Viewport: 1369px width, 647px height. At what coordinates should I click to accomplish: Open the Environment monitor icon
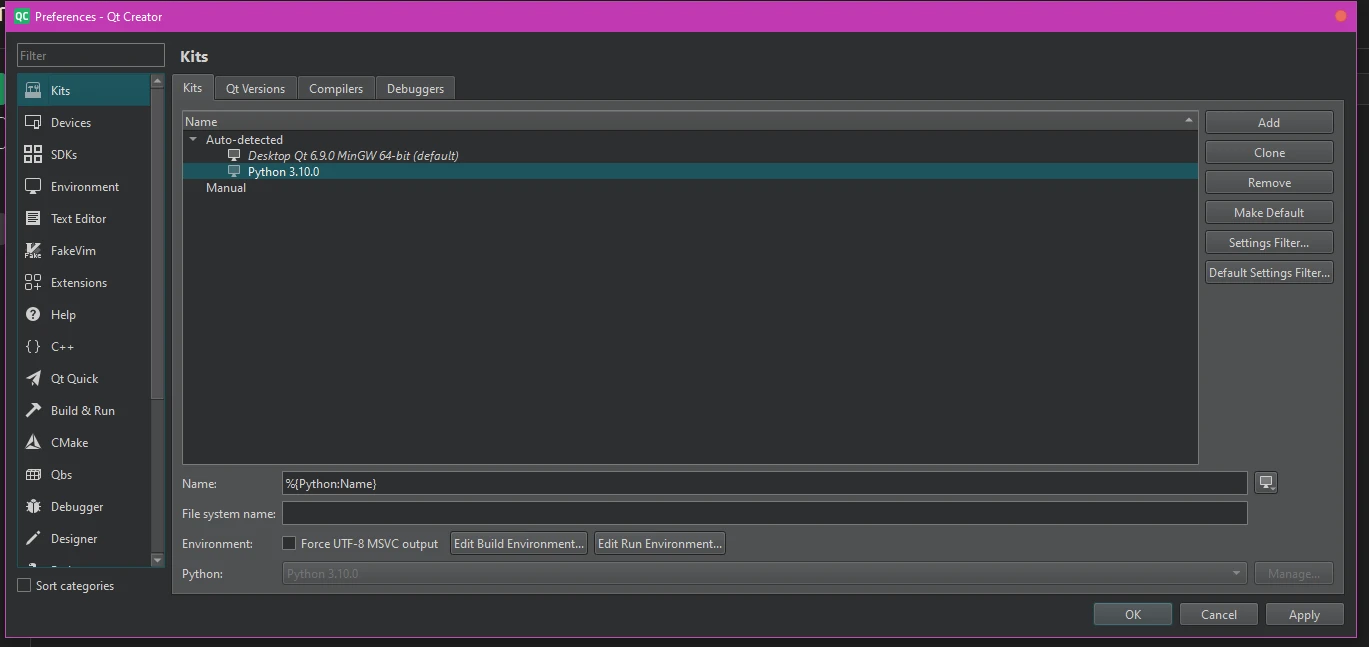(x=33, y=186)
